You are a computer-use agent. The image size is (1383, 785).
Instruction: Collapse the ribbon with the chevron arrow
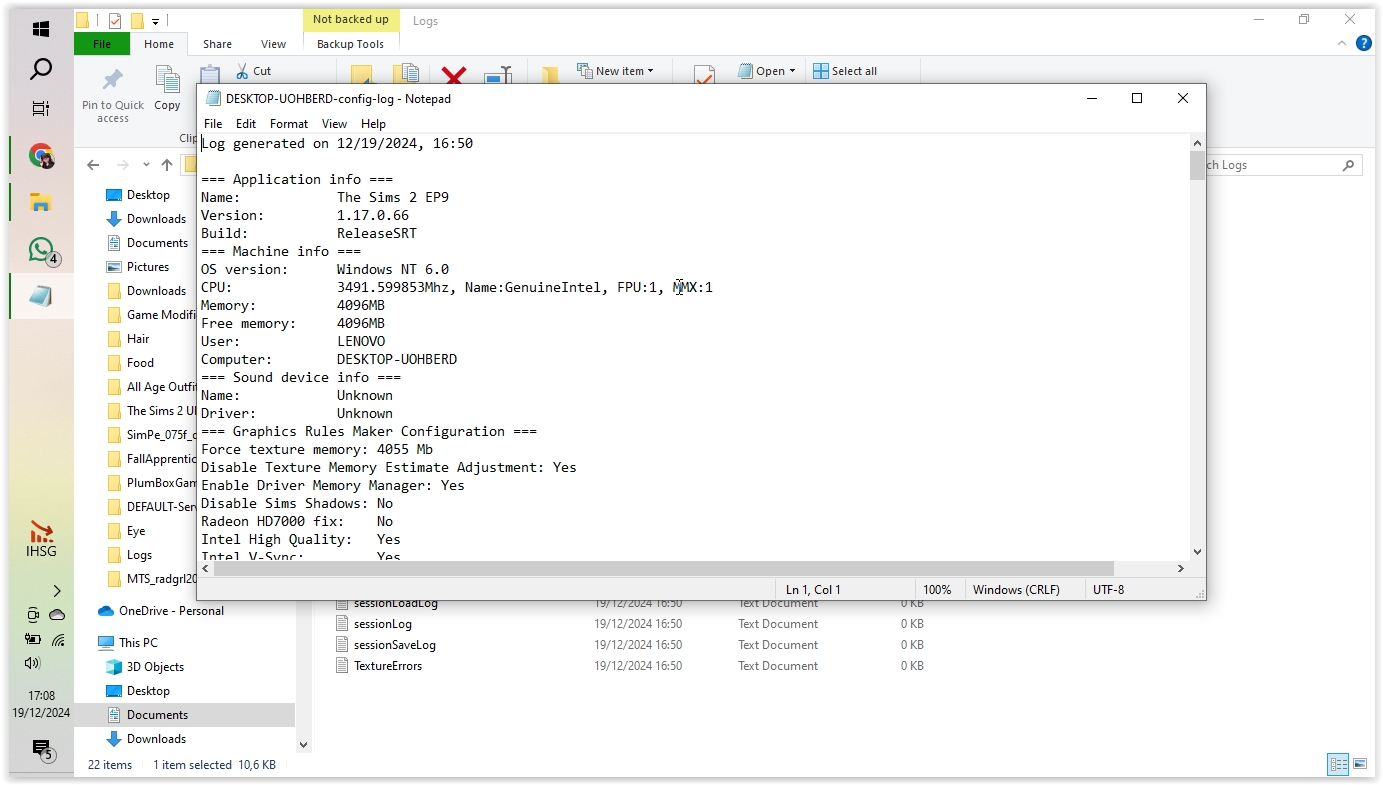(1342, 44)
